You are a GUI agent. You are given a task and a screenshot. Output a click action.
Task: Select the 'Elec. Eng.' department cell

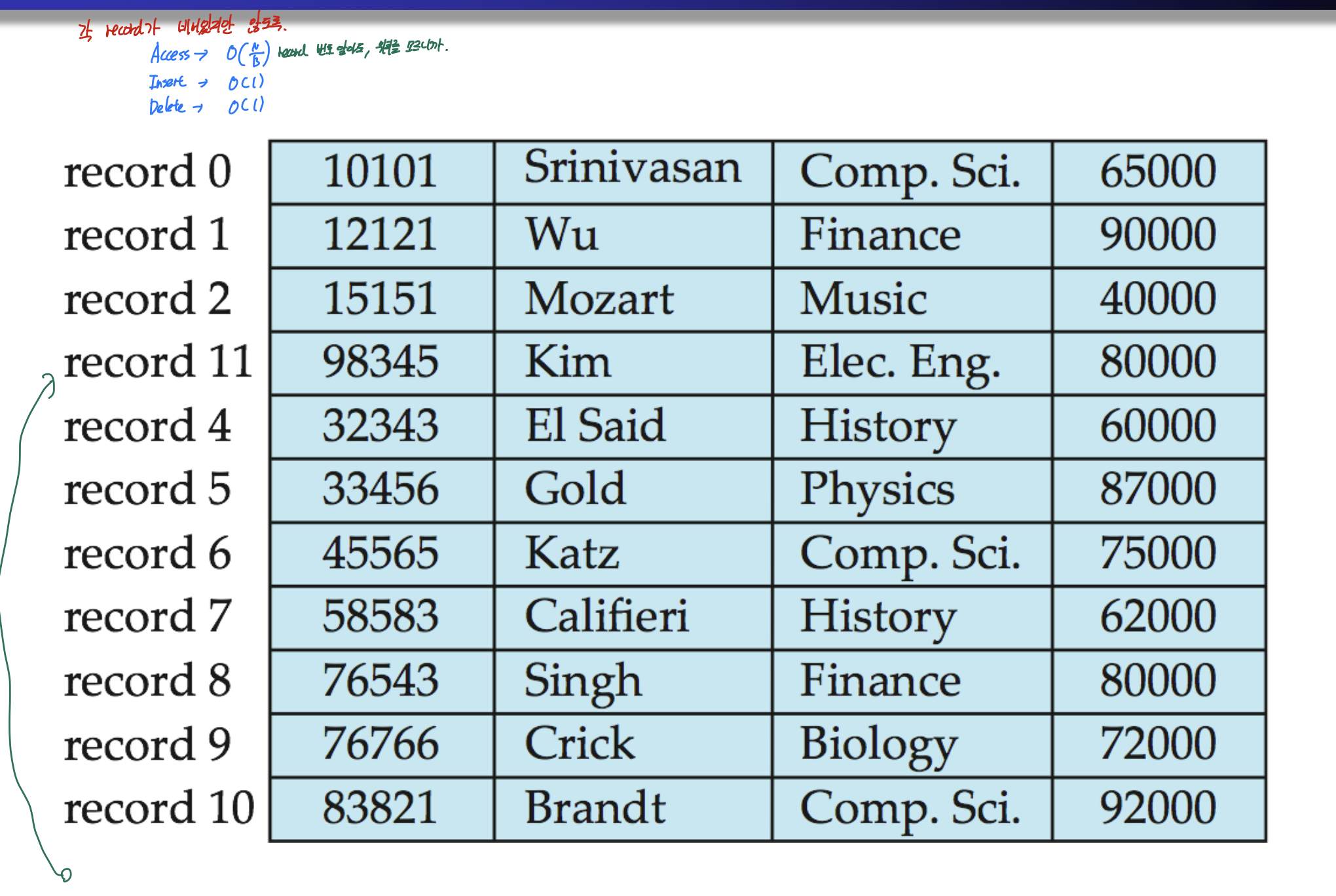point(900,362)
